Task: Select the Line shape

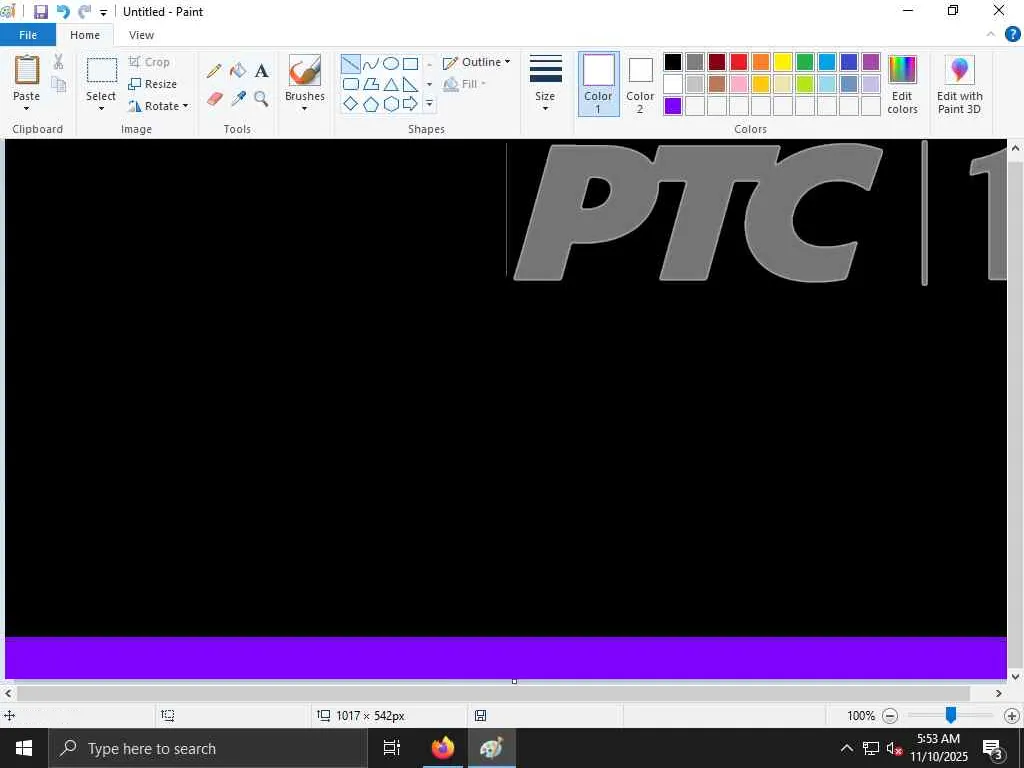Action: point(351,64)
